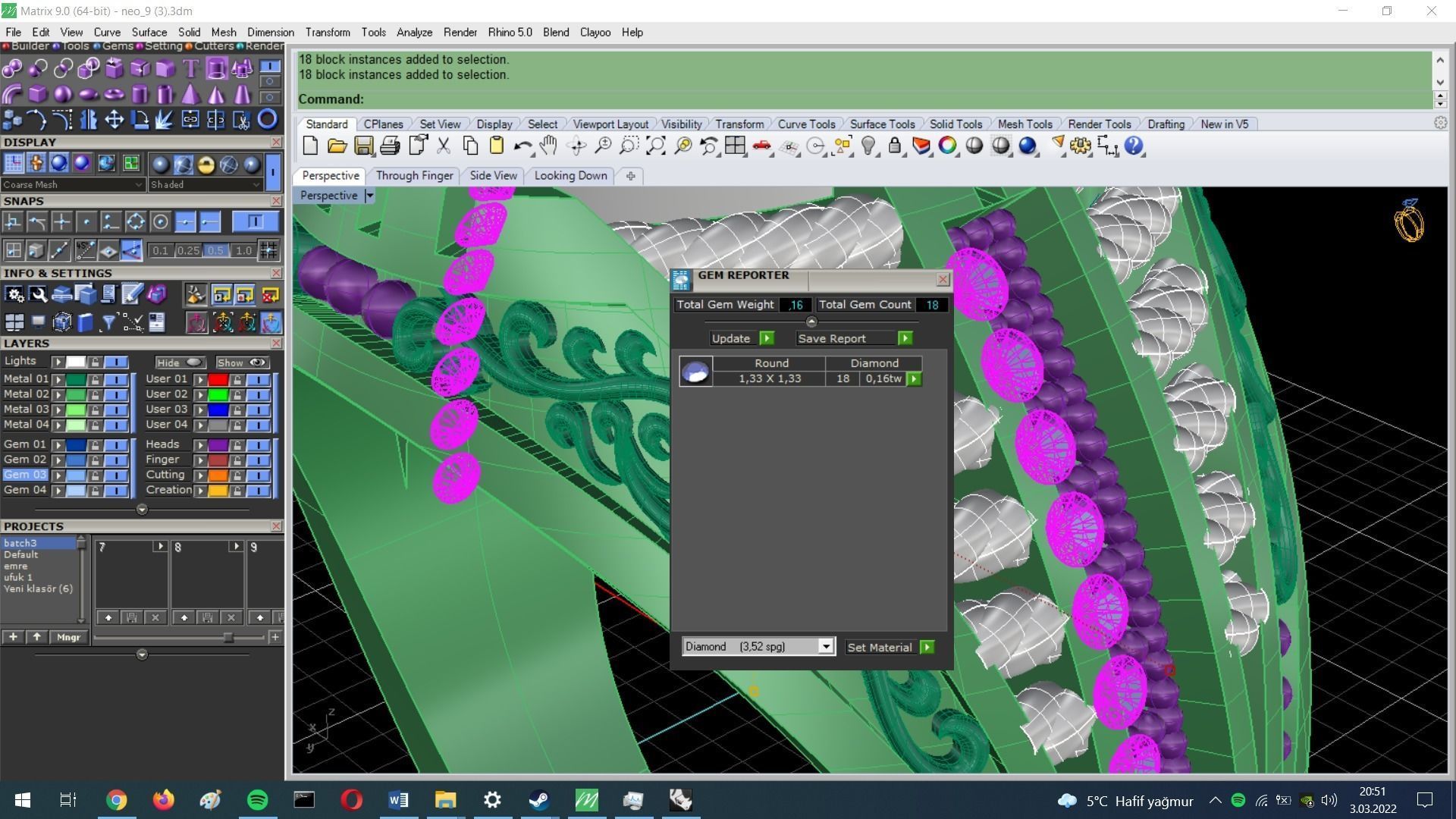1456x819 pixels.
Task: Expand the Perspective viewport menu arrow
Action: pos(369,196)
